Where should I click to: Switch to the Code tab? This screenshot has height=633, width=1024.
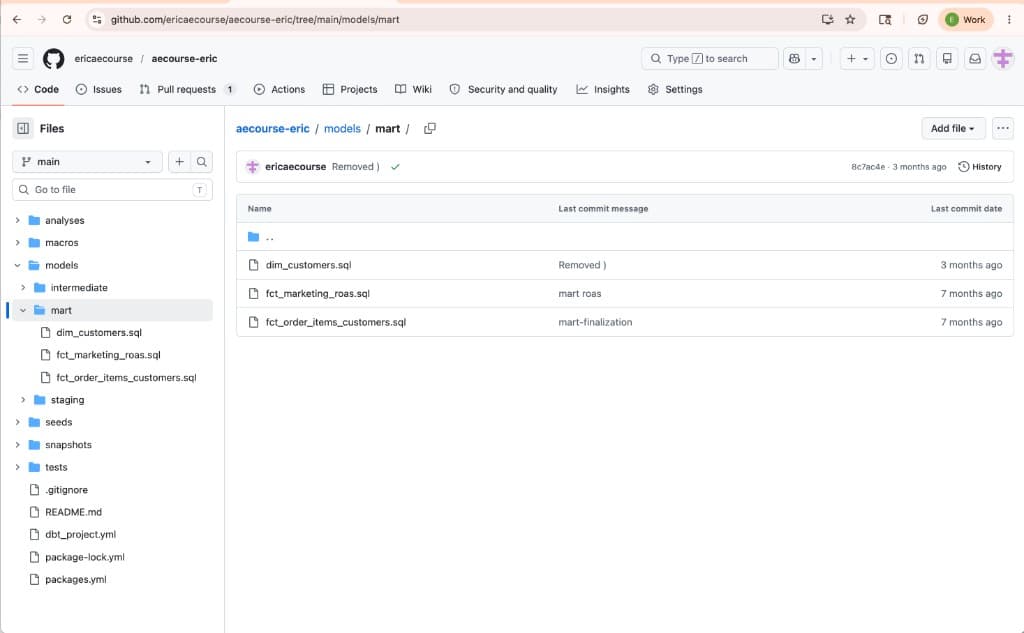38,89
